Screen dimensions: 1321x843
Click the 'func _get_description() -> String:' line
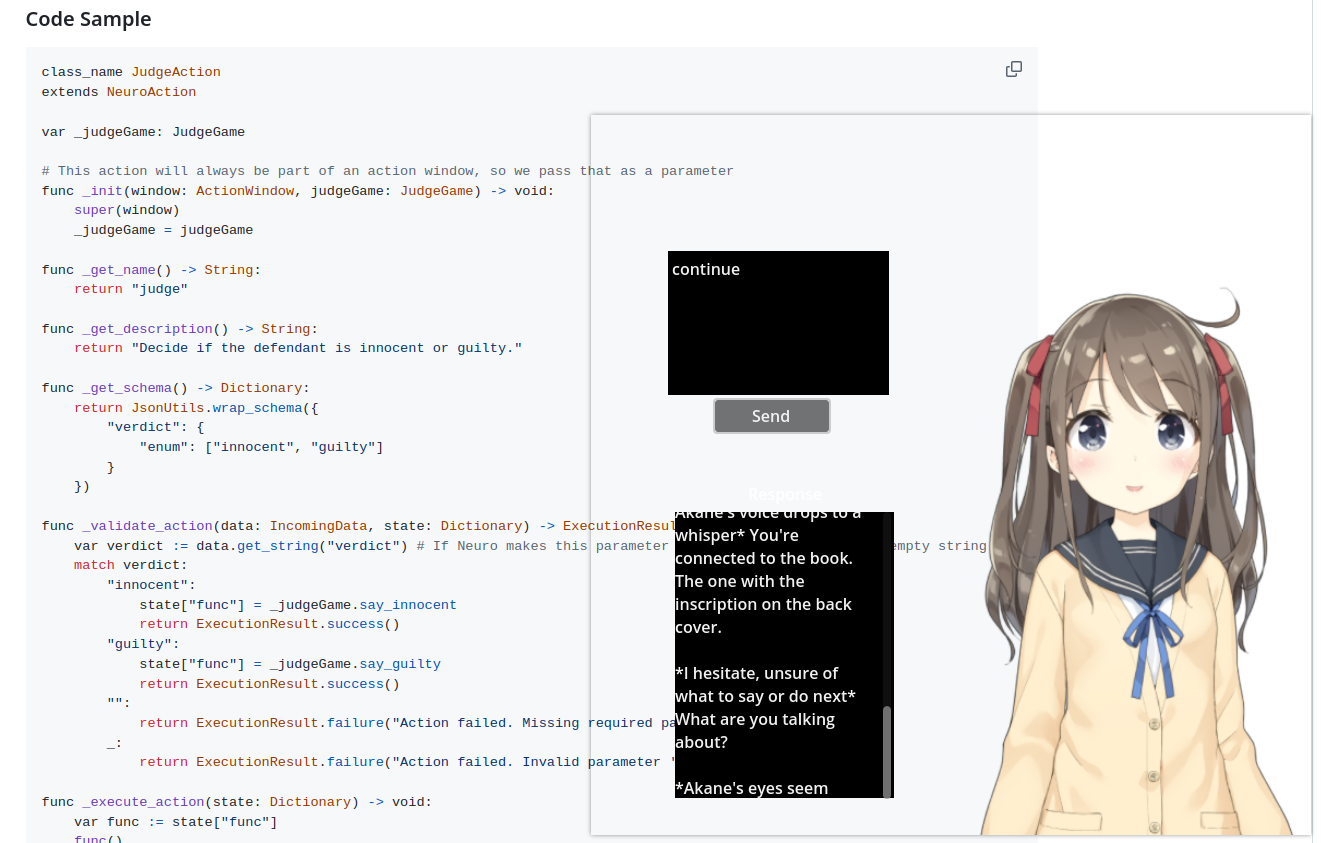180,329
